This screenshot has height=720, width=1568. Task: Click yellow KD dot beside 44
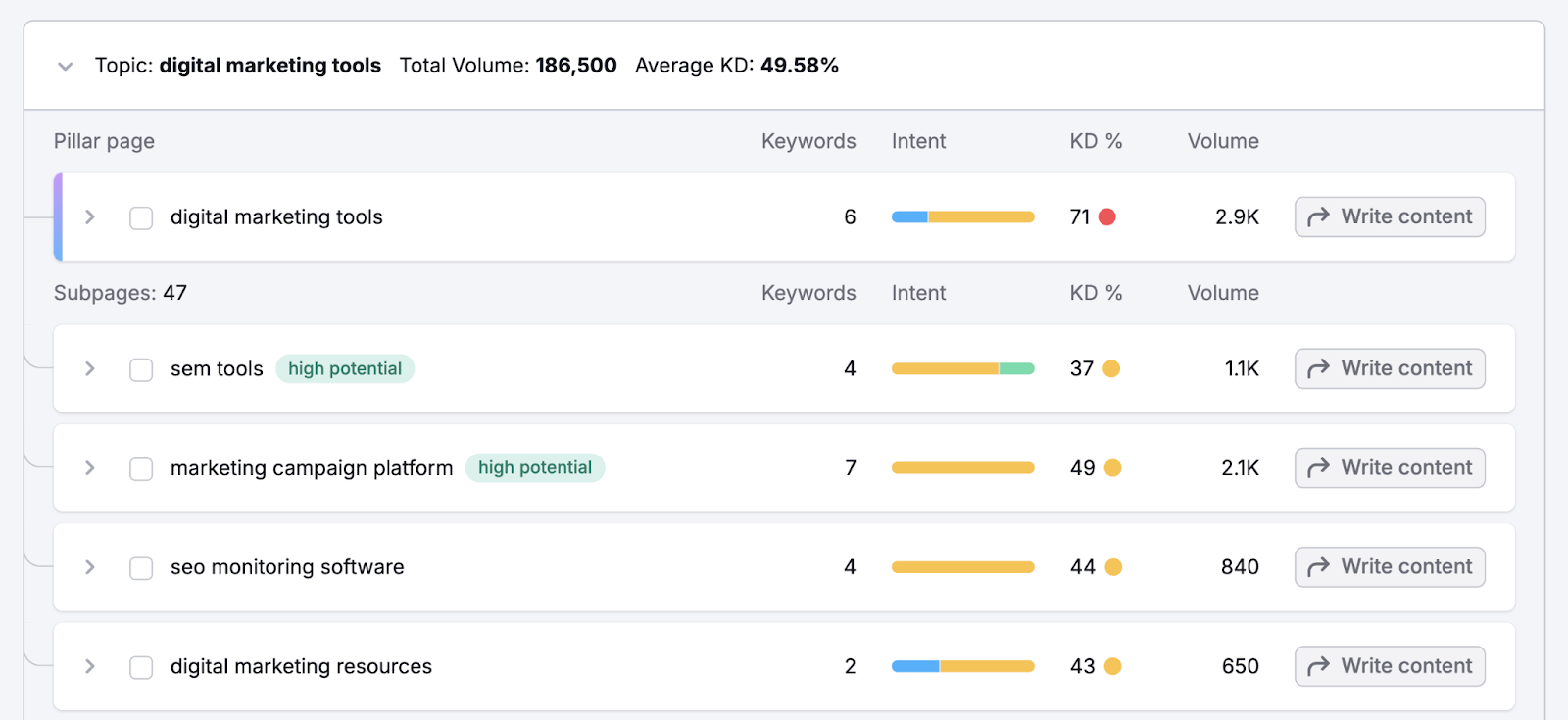(1113, 566)
